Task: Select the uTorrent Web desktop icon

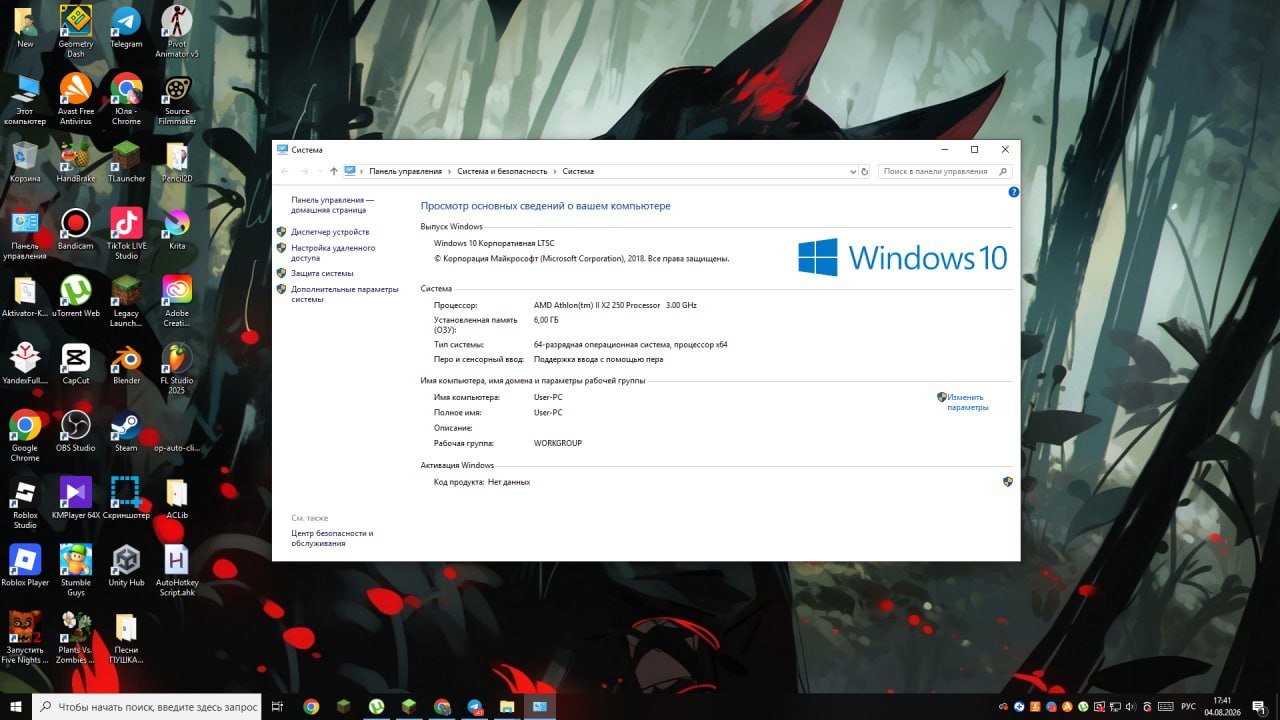Action: pyautogui.click(x=75, y=296)
